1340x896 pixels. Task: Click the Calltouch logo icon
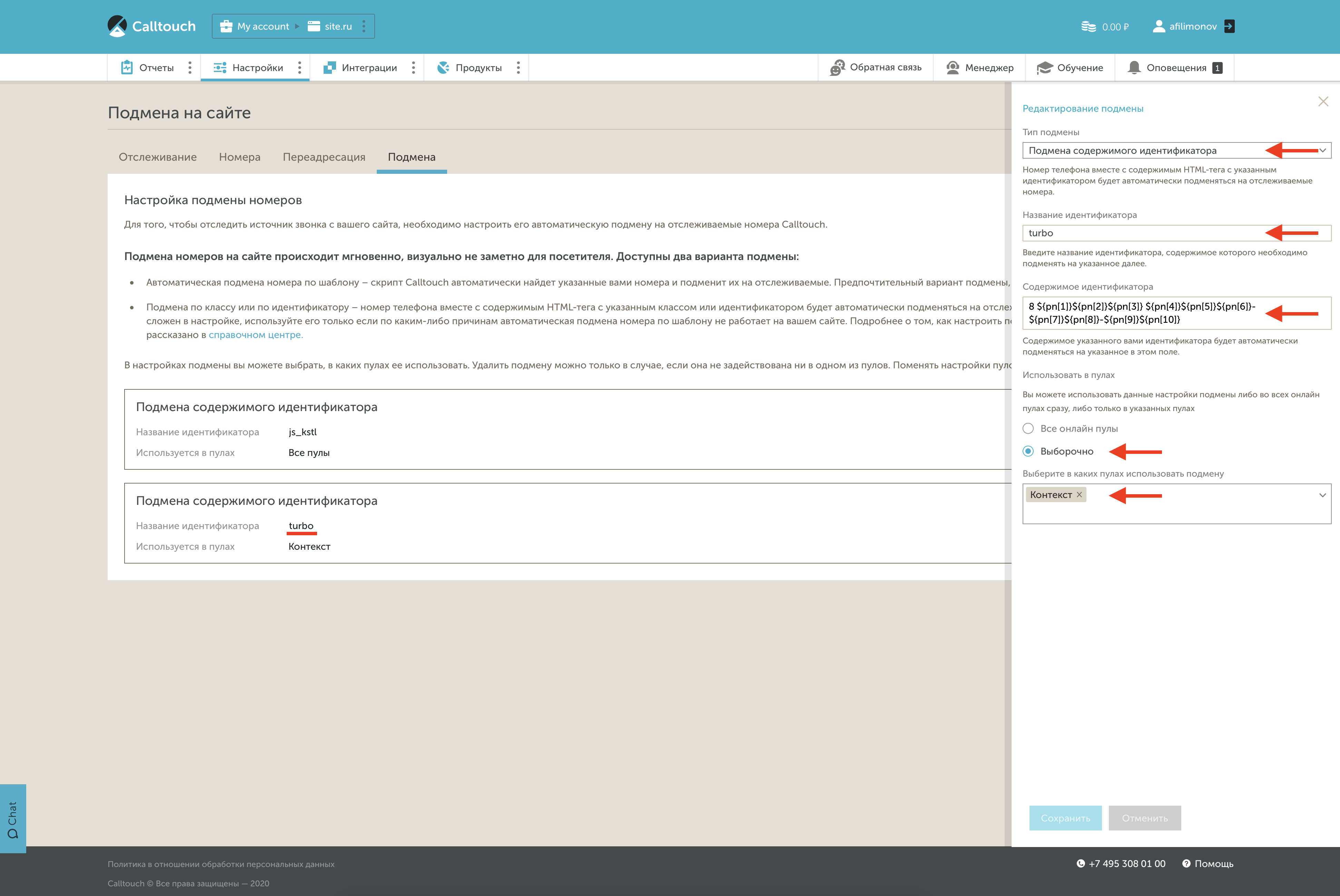pos(117,26)
